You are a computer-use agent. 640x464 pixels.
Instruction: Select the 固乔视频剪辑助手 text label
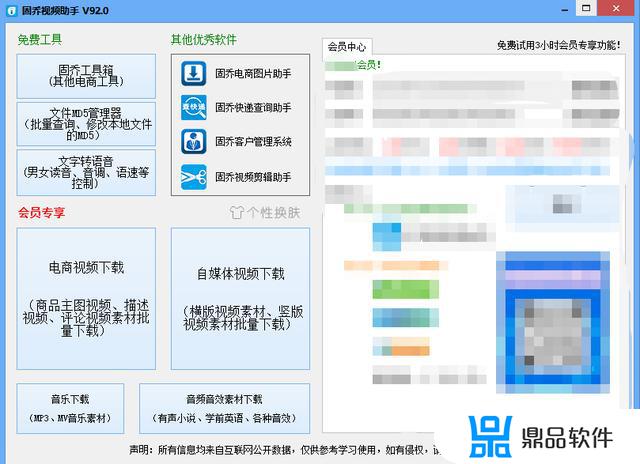coord(252,176)
